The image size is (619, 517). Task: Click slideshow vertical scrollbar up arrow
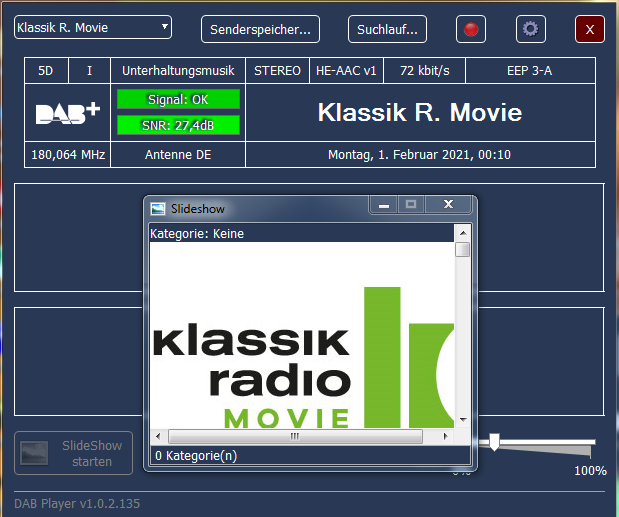pos(462,235)
